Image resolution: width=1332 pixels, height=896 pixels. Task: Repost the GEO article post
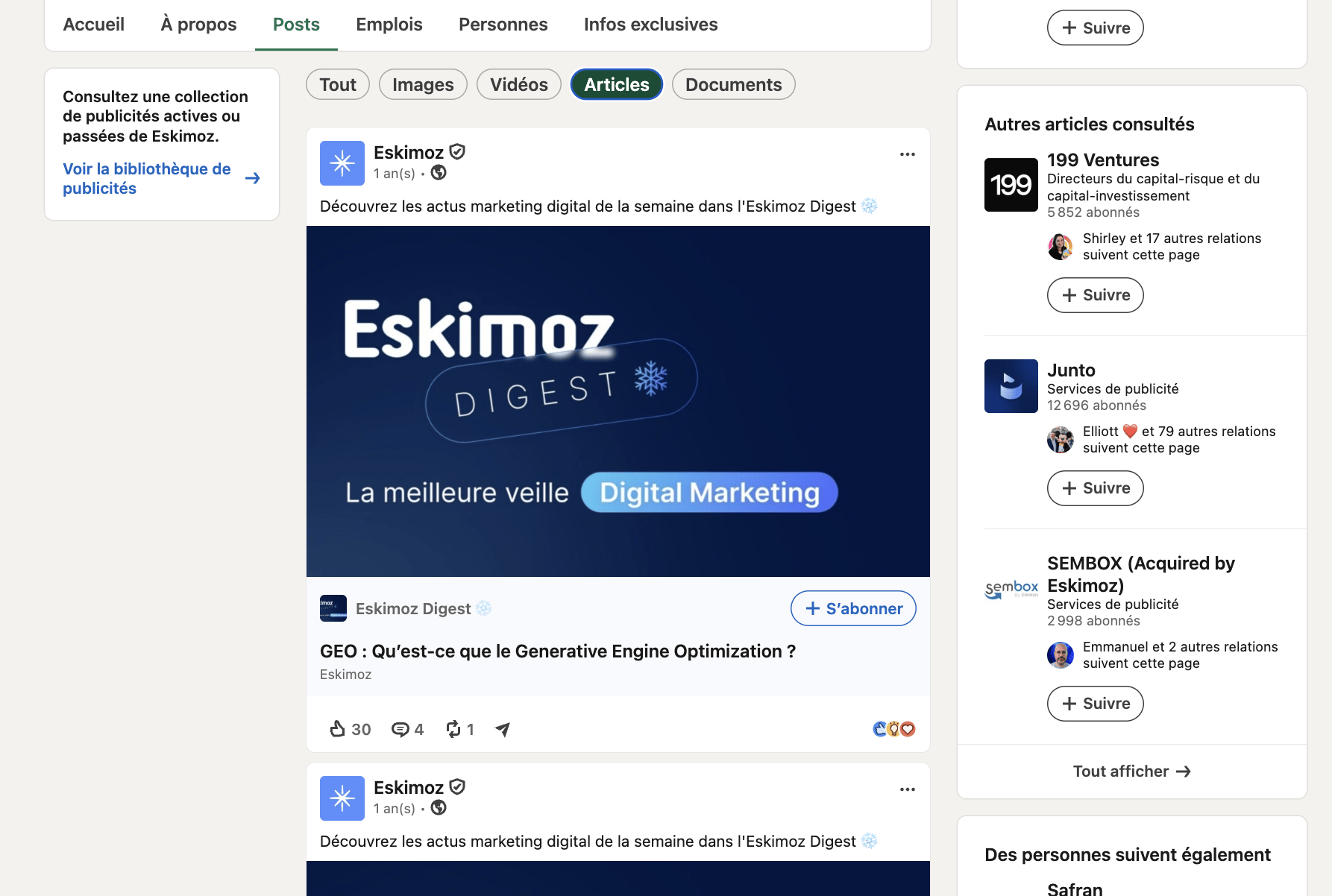coord(459,729)
